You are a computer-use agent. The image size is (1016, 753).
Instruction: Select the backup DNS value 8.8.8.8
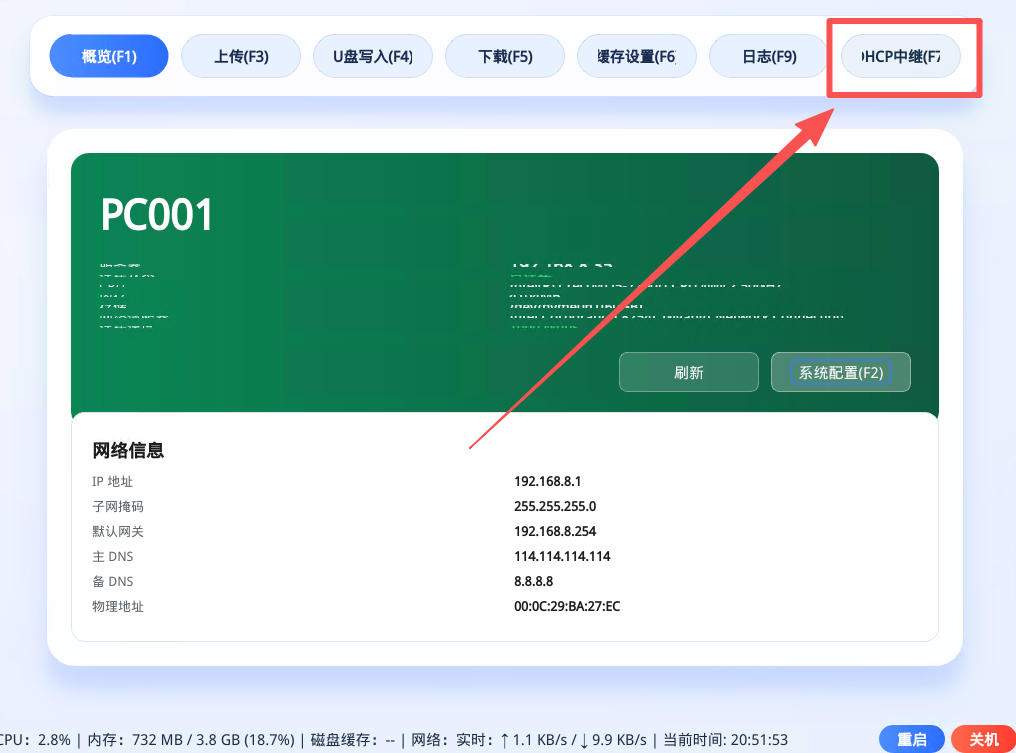coord(533,581)
